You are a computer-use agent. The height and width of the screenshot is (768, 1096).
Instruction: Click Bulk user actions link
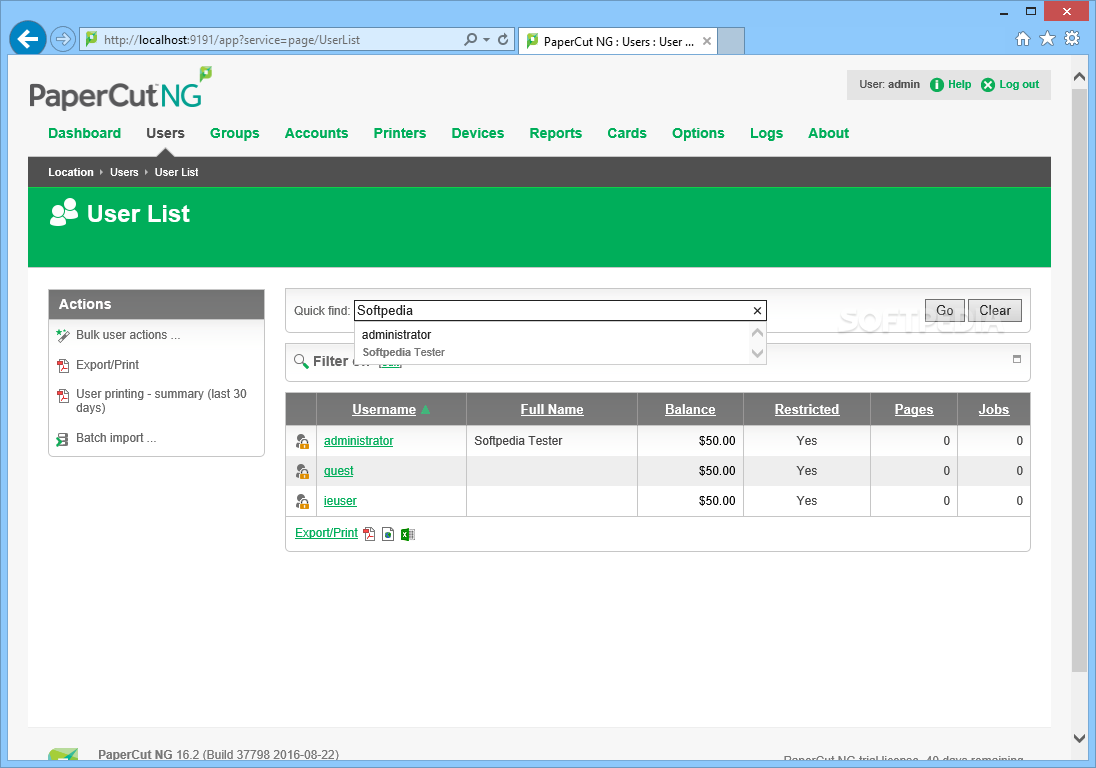coord(128,335)
